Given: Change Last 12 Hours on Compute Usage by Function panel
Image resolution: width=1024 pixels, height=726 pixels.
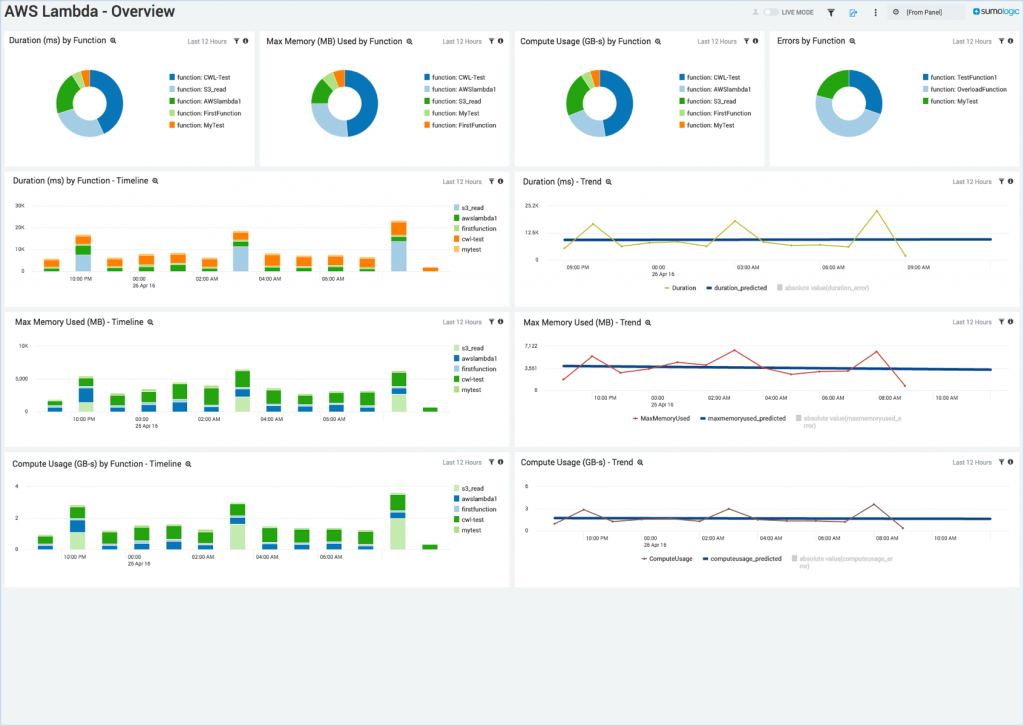Looking at the screenshot, I should click(716, 42).
